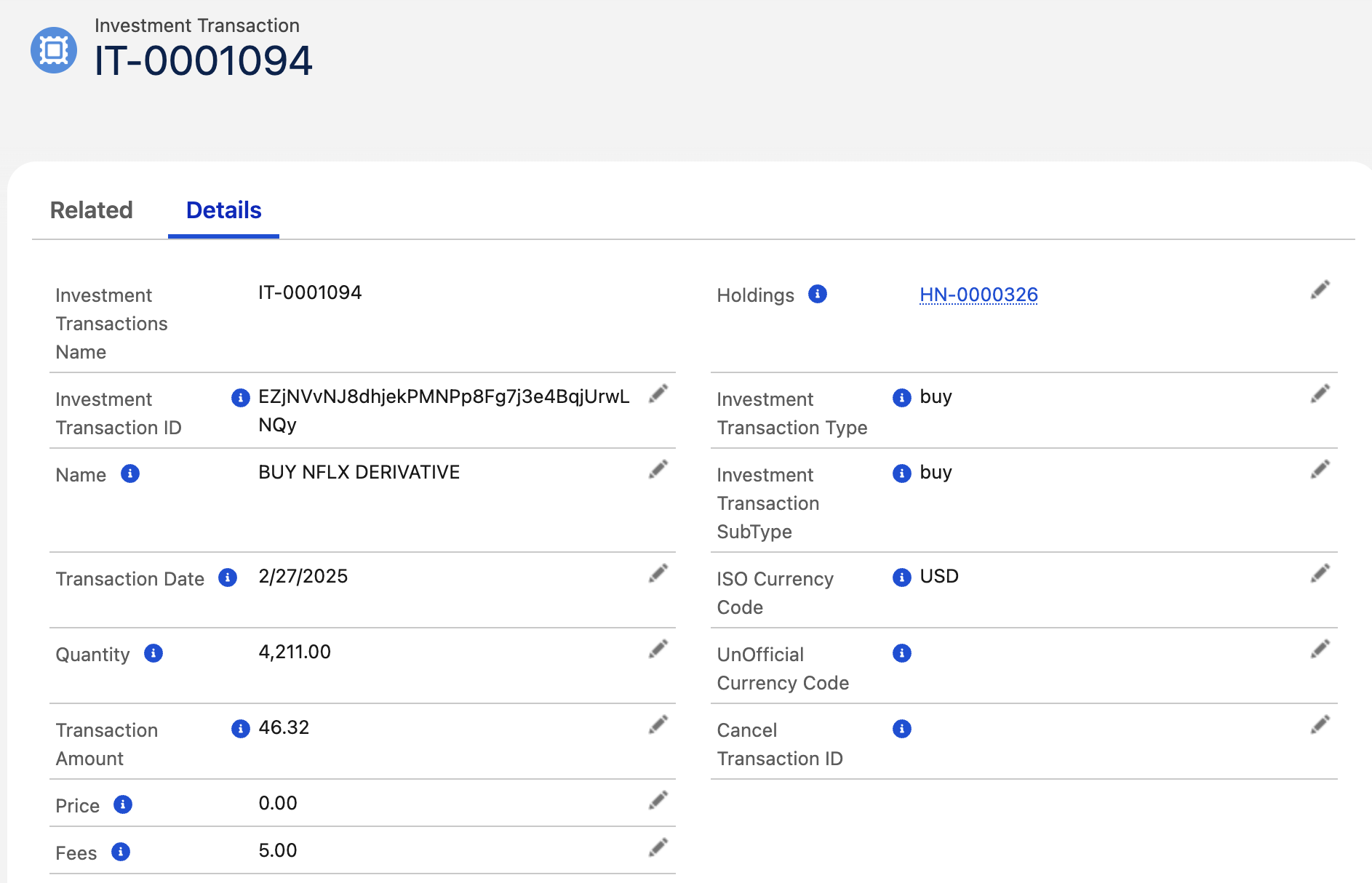Edit the Transaction Date field

[658, 573]
